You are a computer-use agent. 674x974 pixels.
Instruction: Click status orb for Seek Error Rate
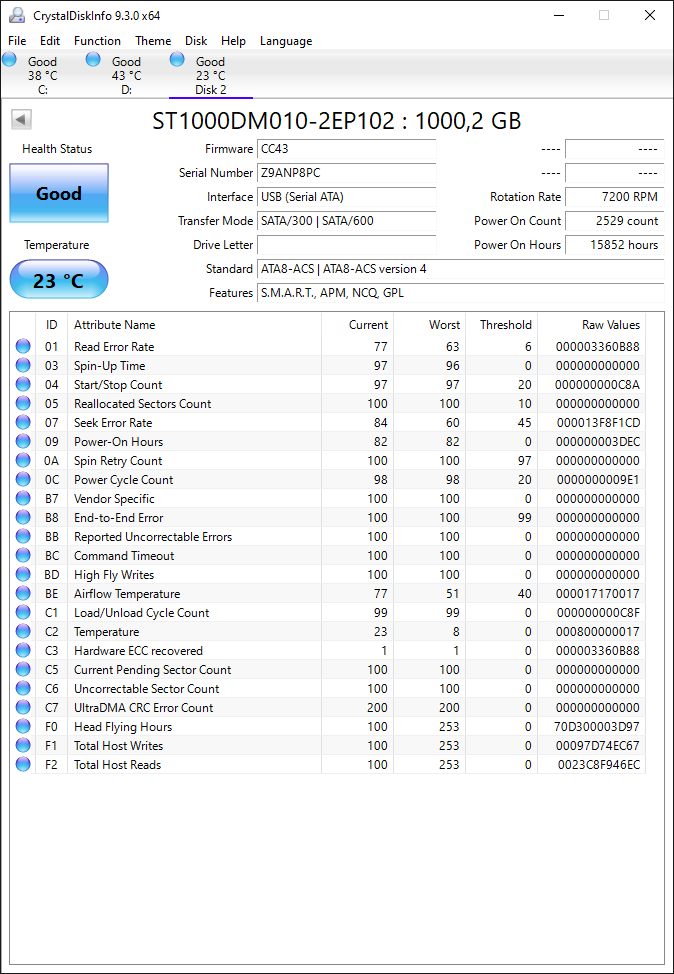pyautogui.click(x=23, y=422)
